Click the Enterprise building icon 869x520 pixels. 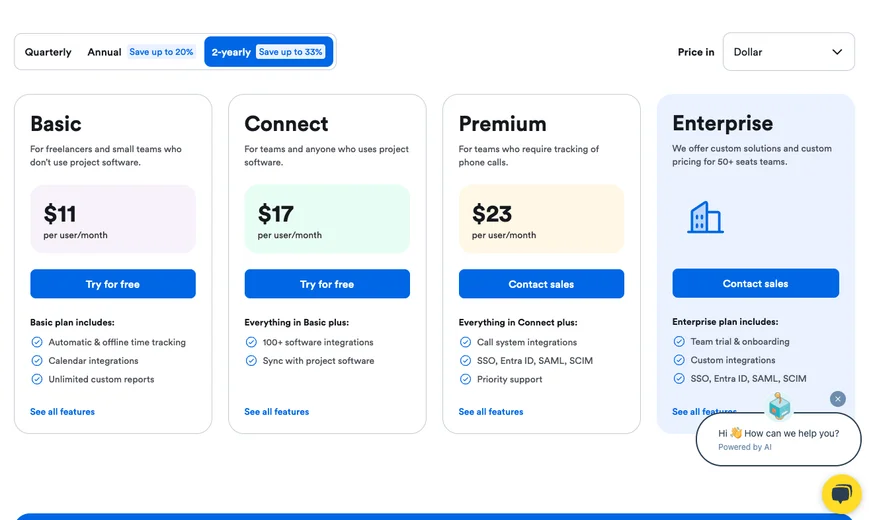tap(705, 217)
